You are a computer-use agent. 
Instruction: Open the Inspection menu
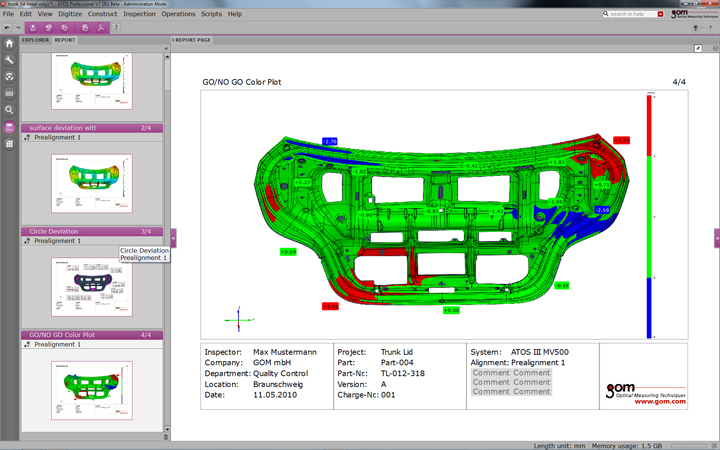point(139,14)
